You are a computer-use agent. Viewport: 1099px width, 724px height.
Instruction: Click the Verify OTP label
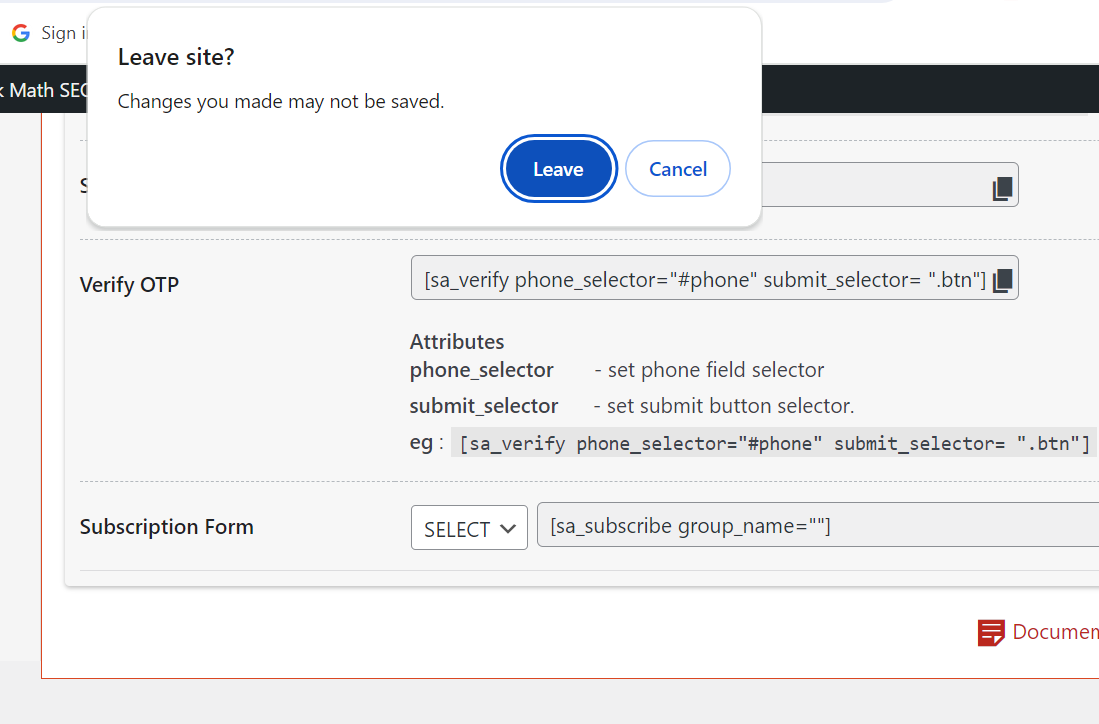[129, 285]
